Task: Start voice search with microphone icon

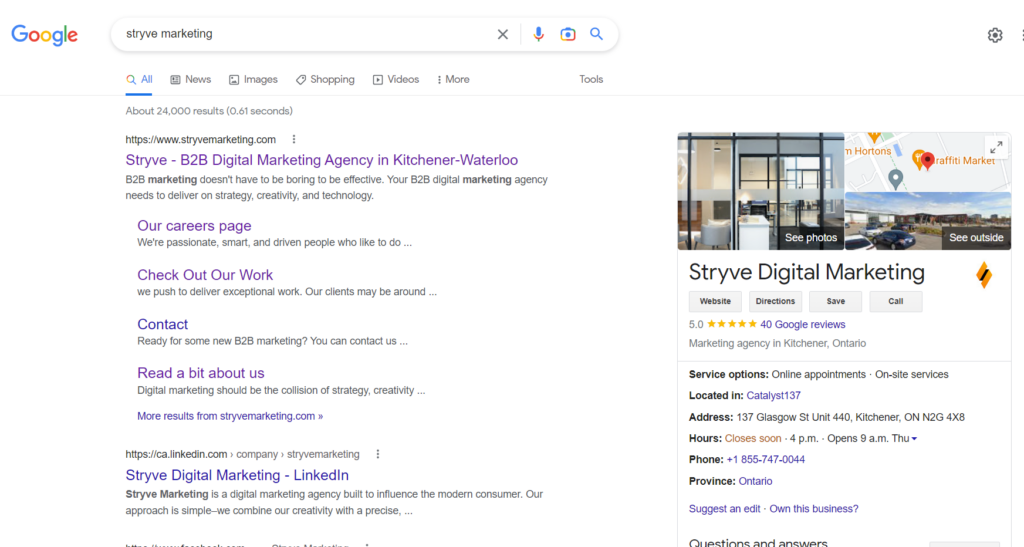Action: click(538, 34)
